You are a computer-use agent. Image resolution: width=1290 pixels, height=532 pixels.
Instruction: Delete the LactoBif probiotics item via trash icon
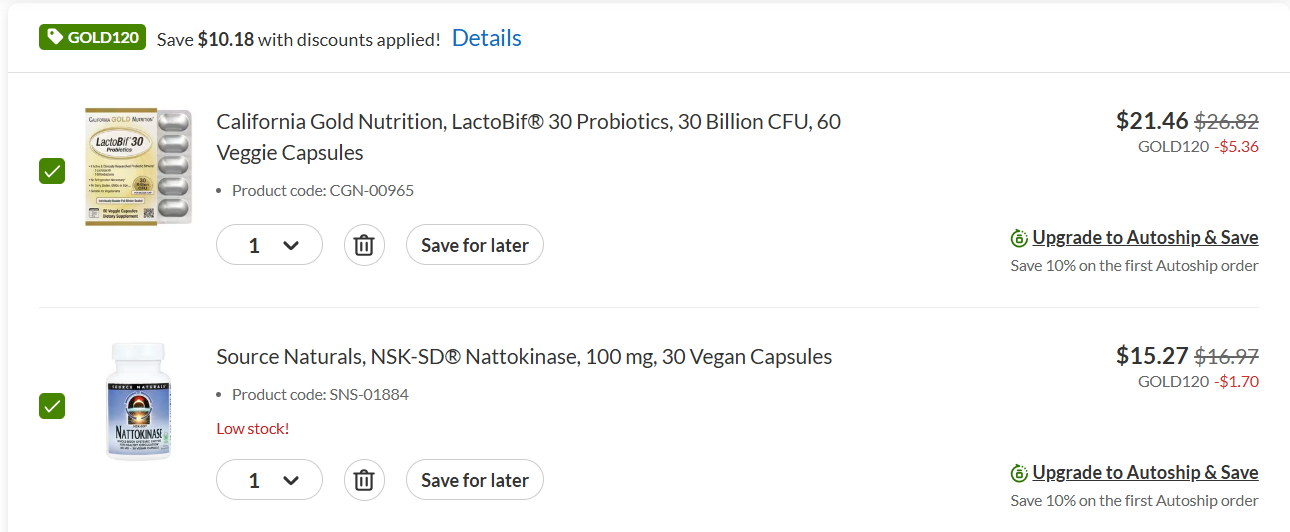(x=365, y=245)
